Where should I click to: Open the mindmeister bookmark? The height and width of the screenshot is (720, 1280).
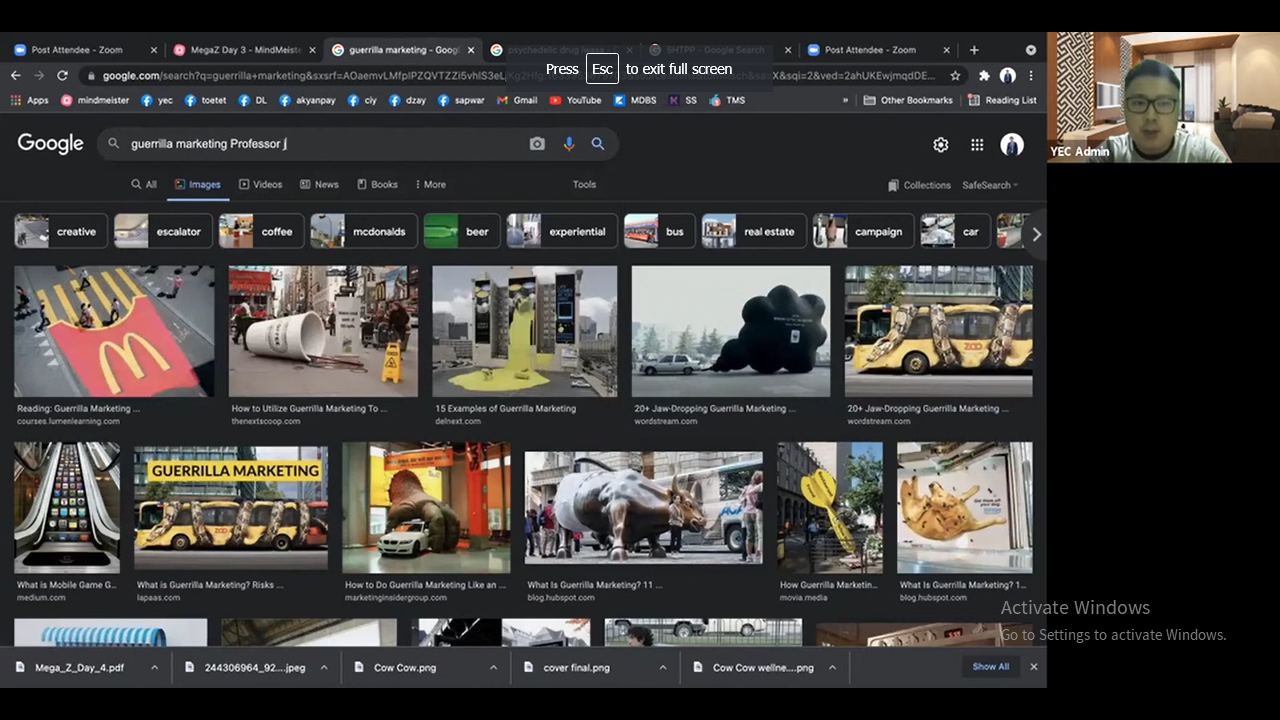(x=95, y=100)
